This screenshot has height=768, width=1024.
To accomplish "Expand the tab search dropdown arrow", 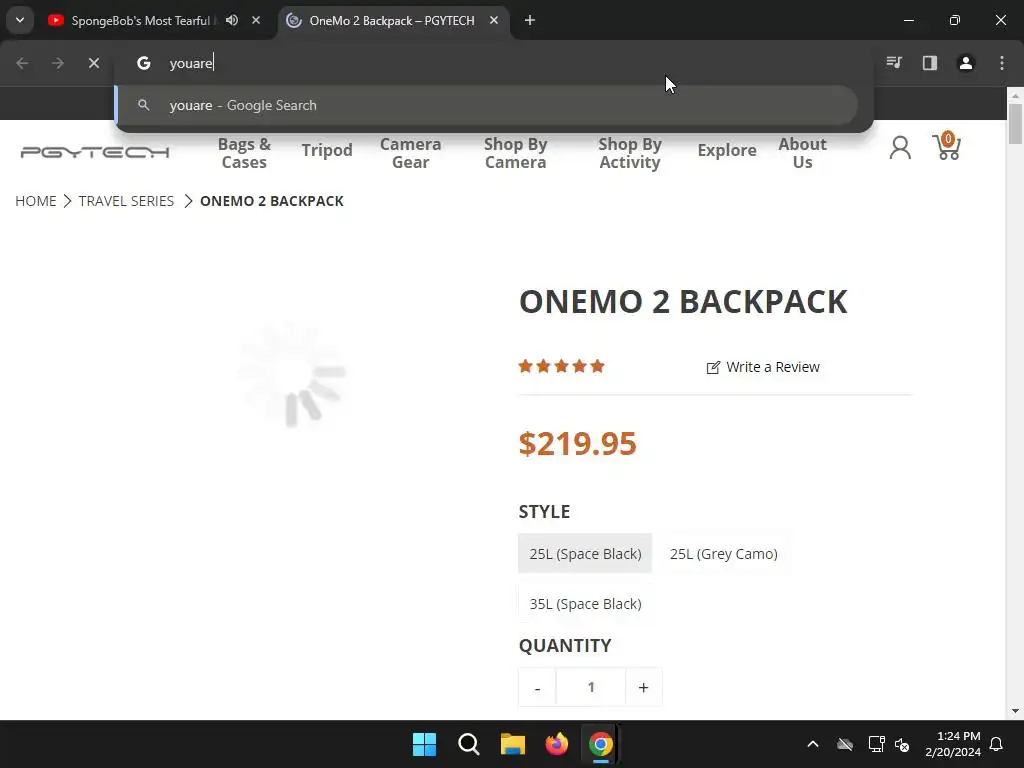I will pyautogui.click(x=19, y=20).
